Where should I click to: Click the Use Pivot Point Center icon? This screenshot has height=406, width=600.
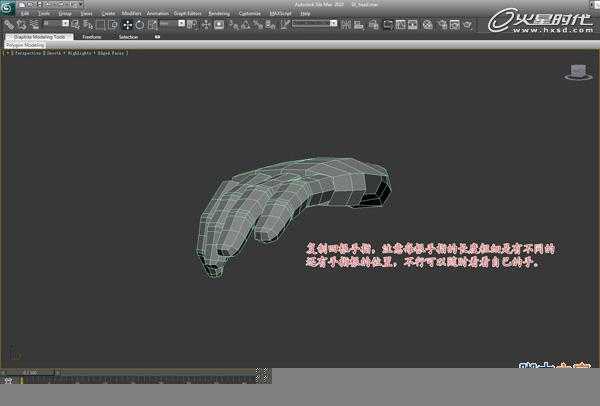click(x=192, y=25)
